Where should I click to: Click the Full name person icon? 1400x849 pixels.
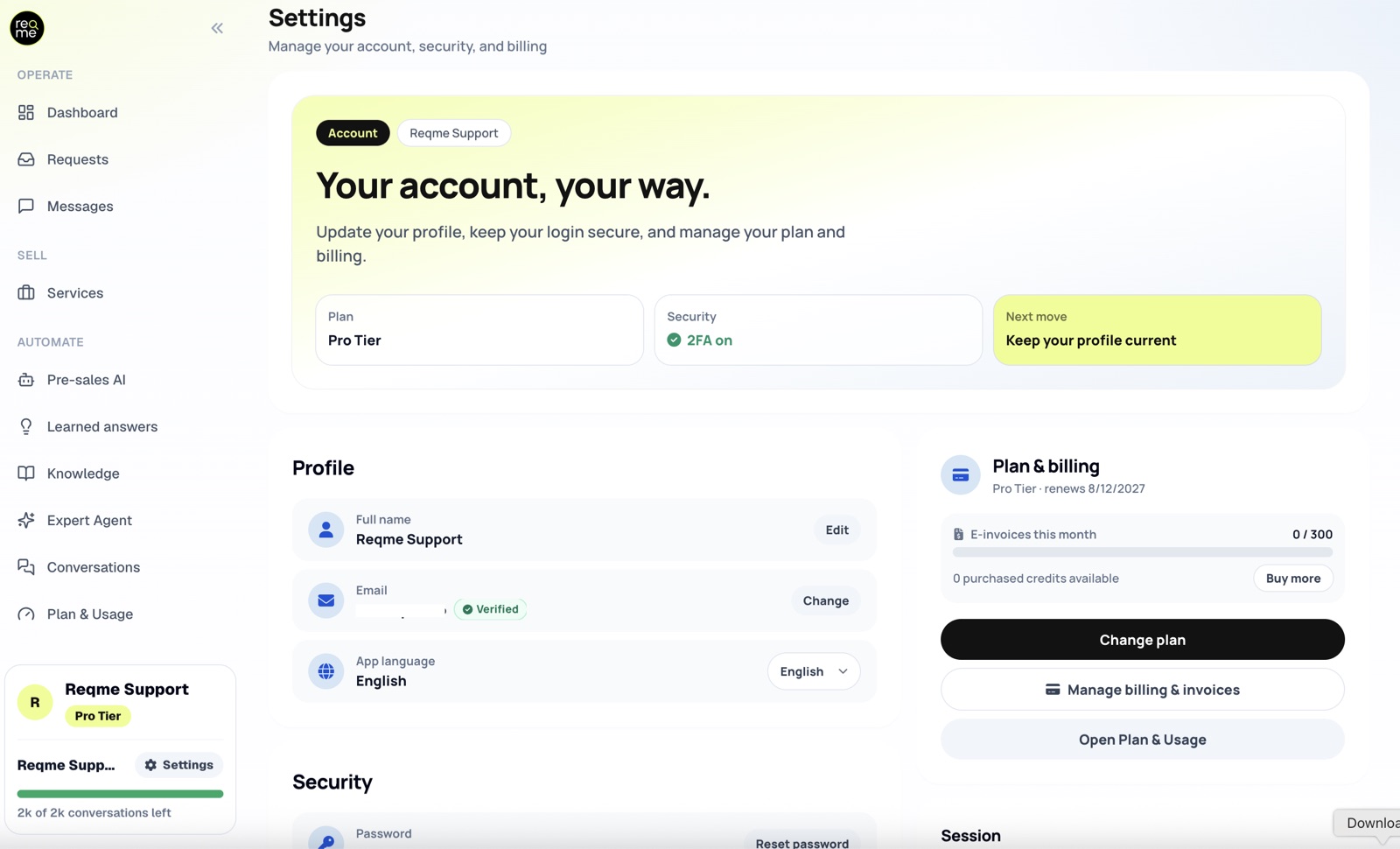click(x=325, y=530)
